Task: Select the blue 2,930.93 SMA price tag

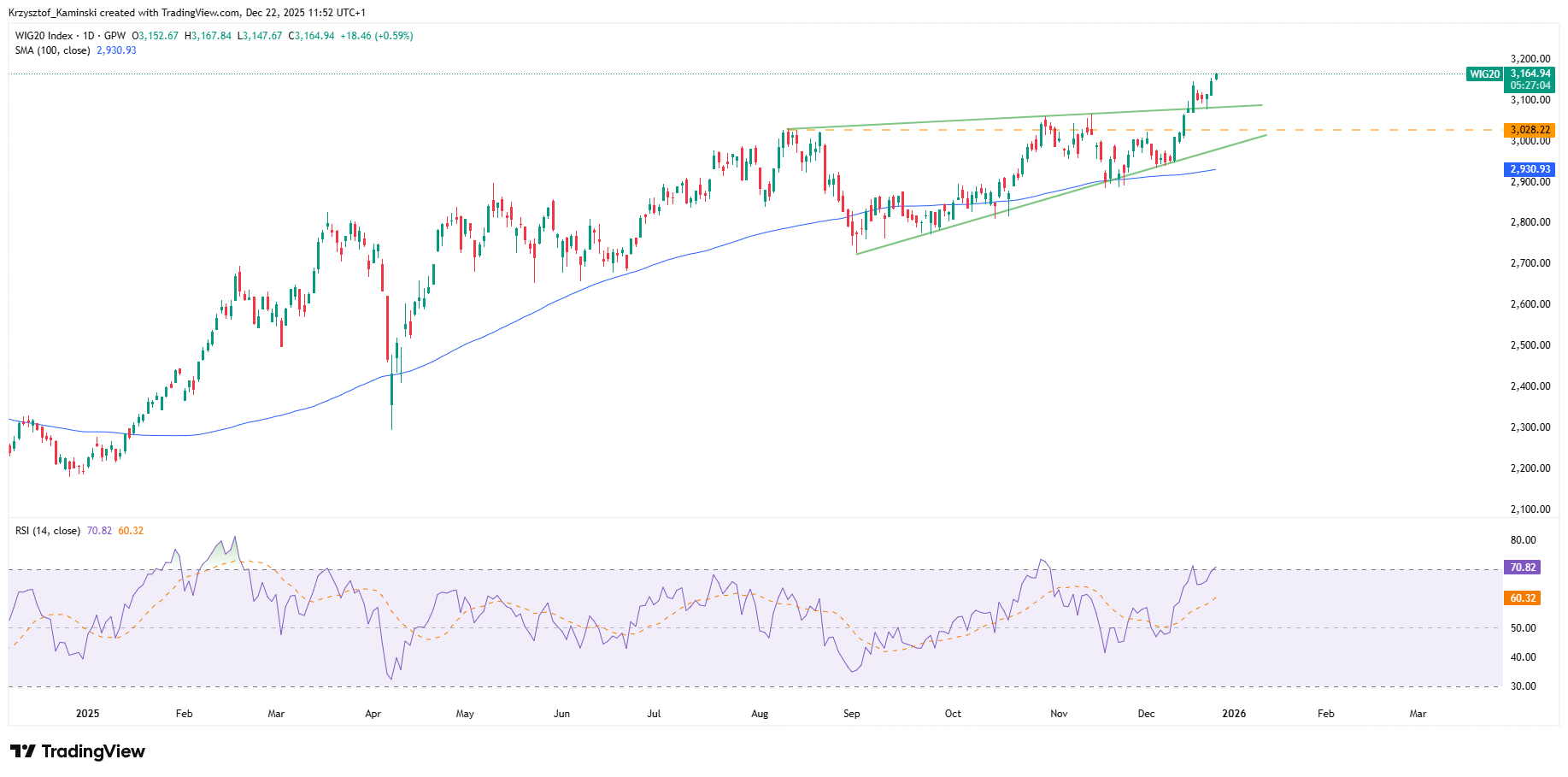Action: tap(1530, 169)
